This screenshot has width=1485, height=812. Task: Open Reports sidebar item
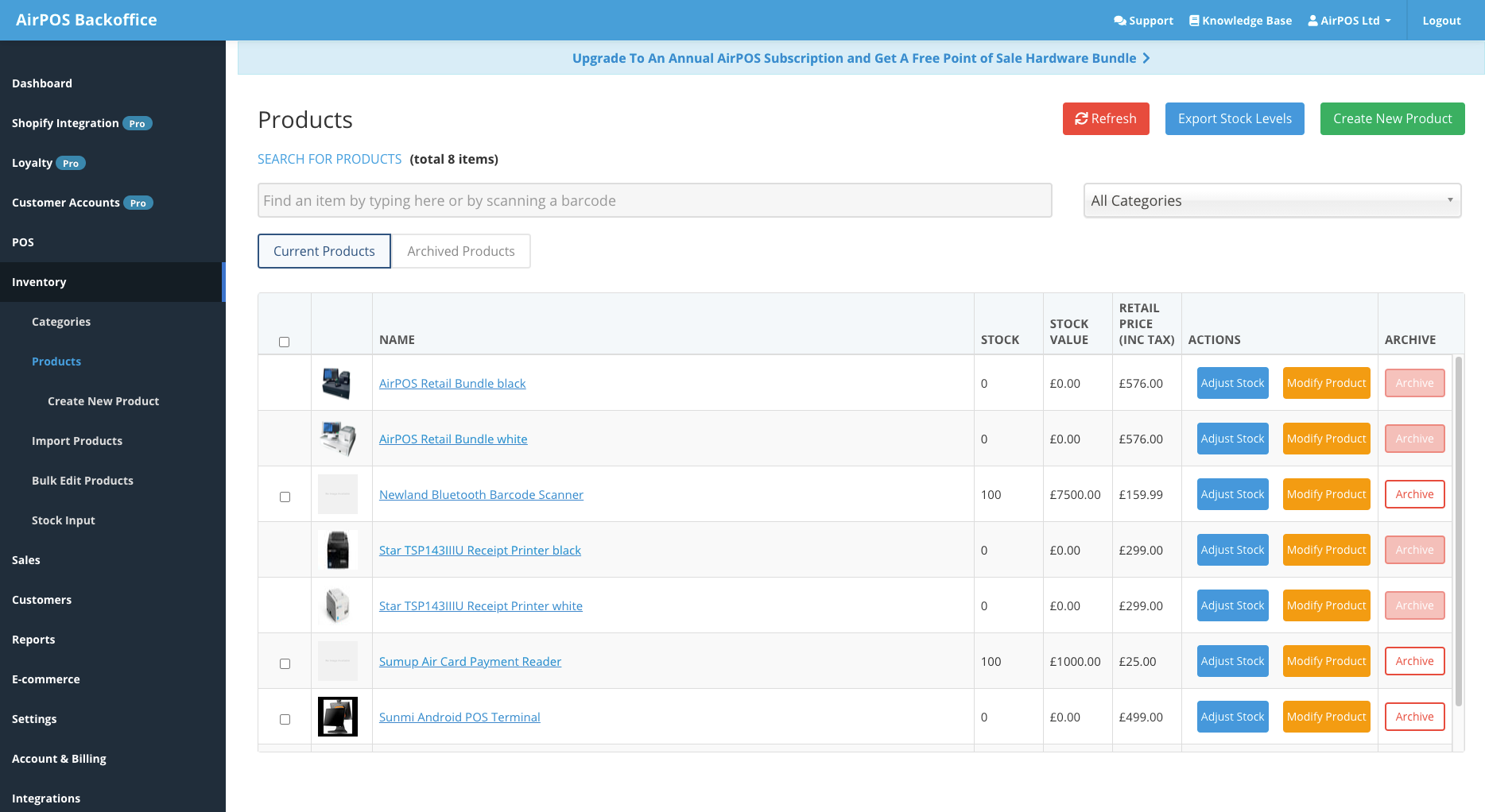pos(33,640)
